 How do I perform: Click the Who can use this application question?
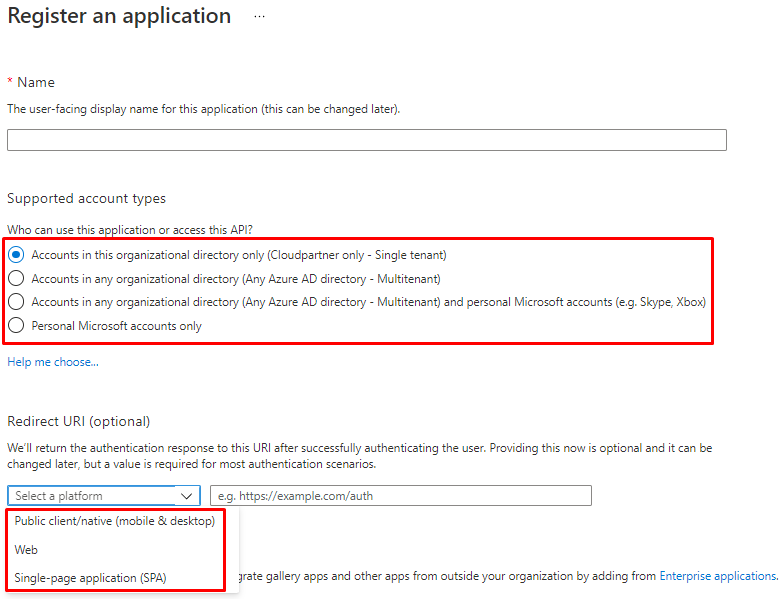[129, 230]
